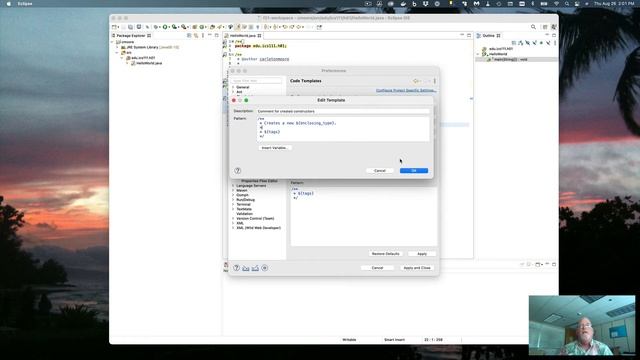This screenshot has width=640, height=360.
Task: Click Open Perspective toolbar icon
Action: point(545,27)
